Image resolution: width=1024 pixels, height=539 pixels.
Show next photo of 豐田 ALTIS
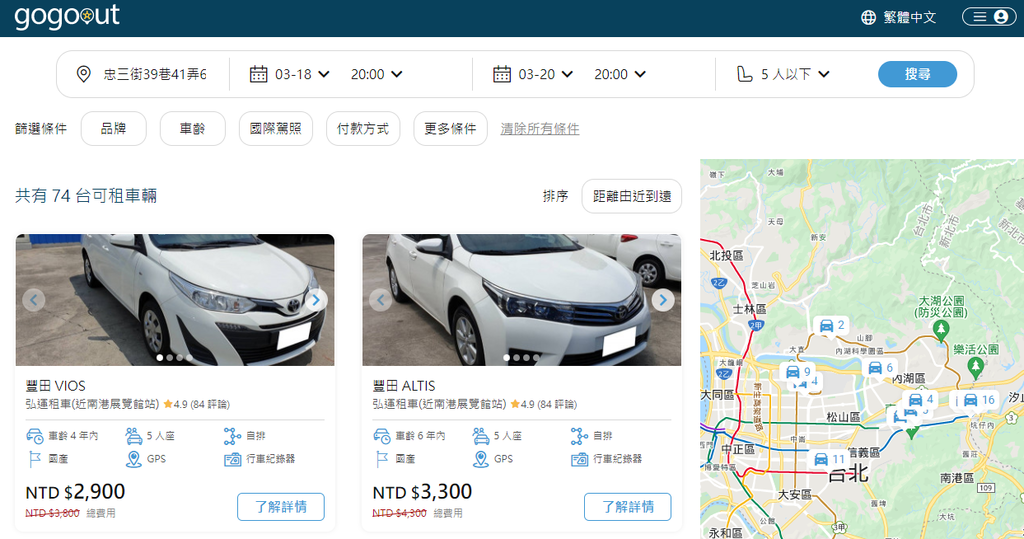click(663, 300)
